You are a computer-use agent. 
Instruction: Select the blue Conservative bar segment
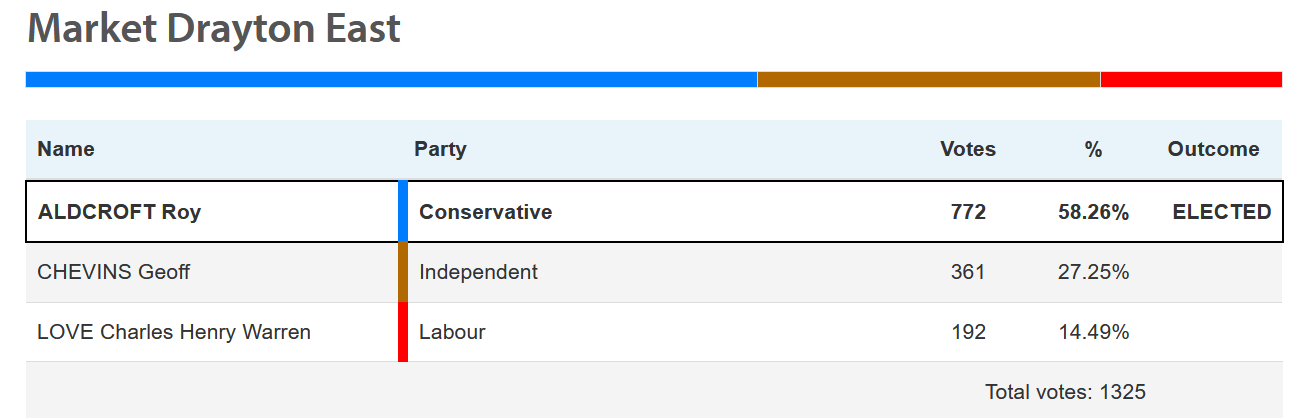(x=391, y=79)
